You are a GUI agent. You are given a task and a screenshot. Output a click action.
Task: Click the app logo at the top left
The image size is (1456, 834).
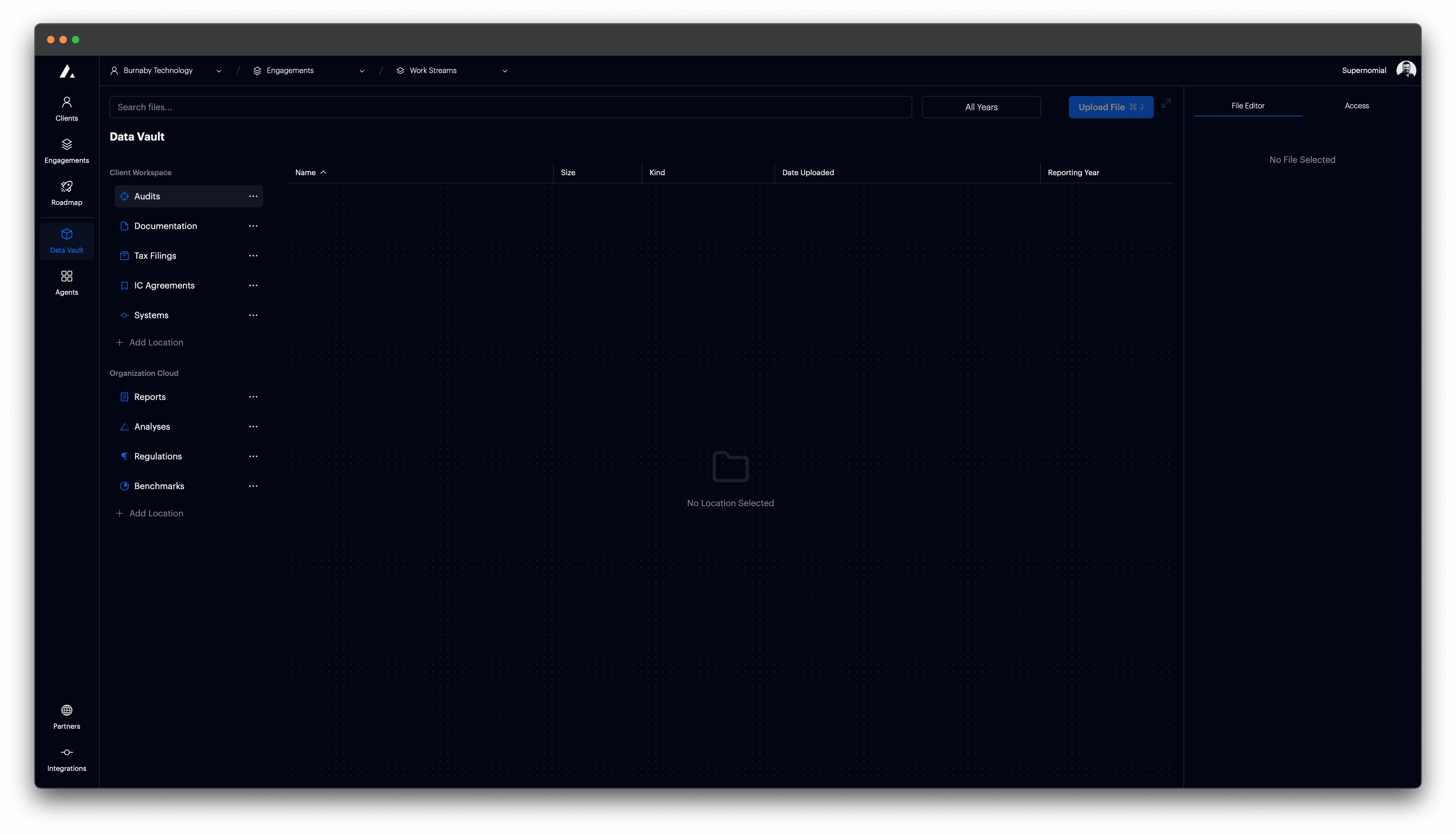tap(67, 71)
